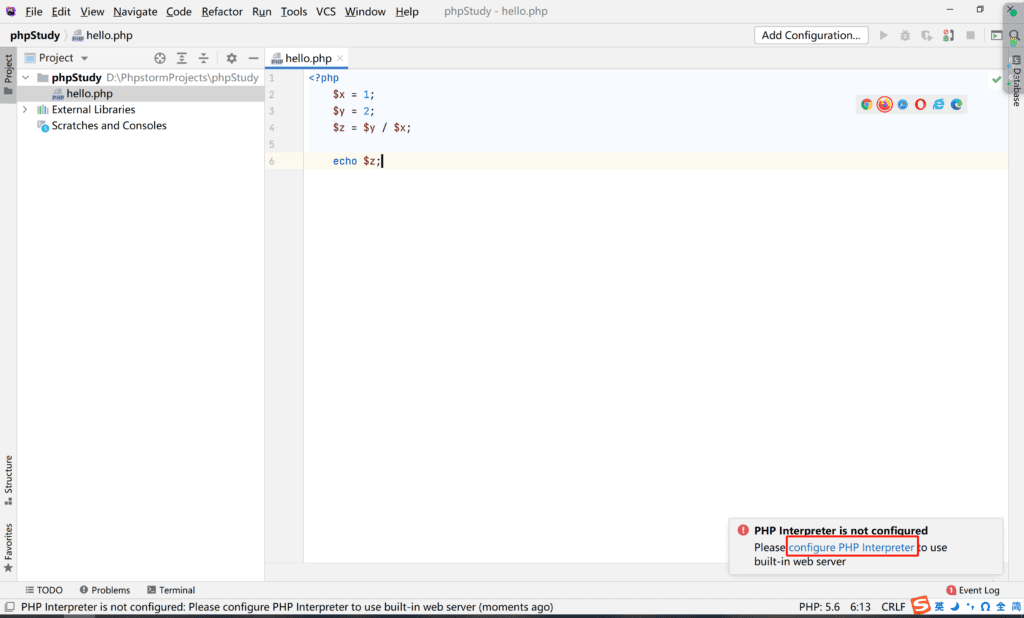Click the Project panel settings gear
Image resolution: width=1024 pixels, height=618 pixels.
click(232, 58)
